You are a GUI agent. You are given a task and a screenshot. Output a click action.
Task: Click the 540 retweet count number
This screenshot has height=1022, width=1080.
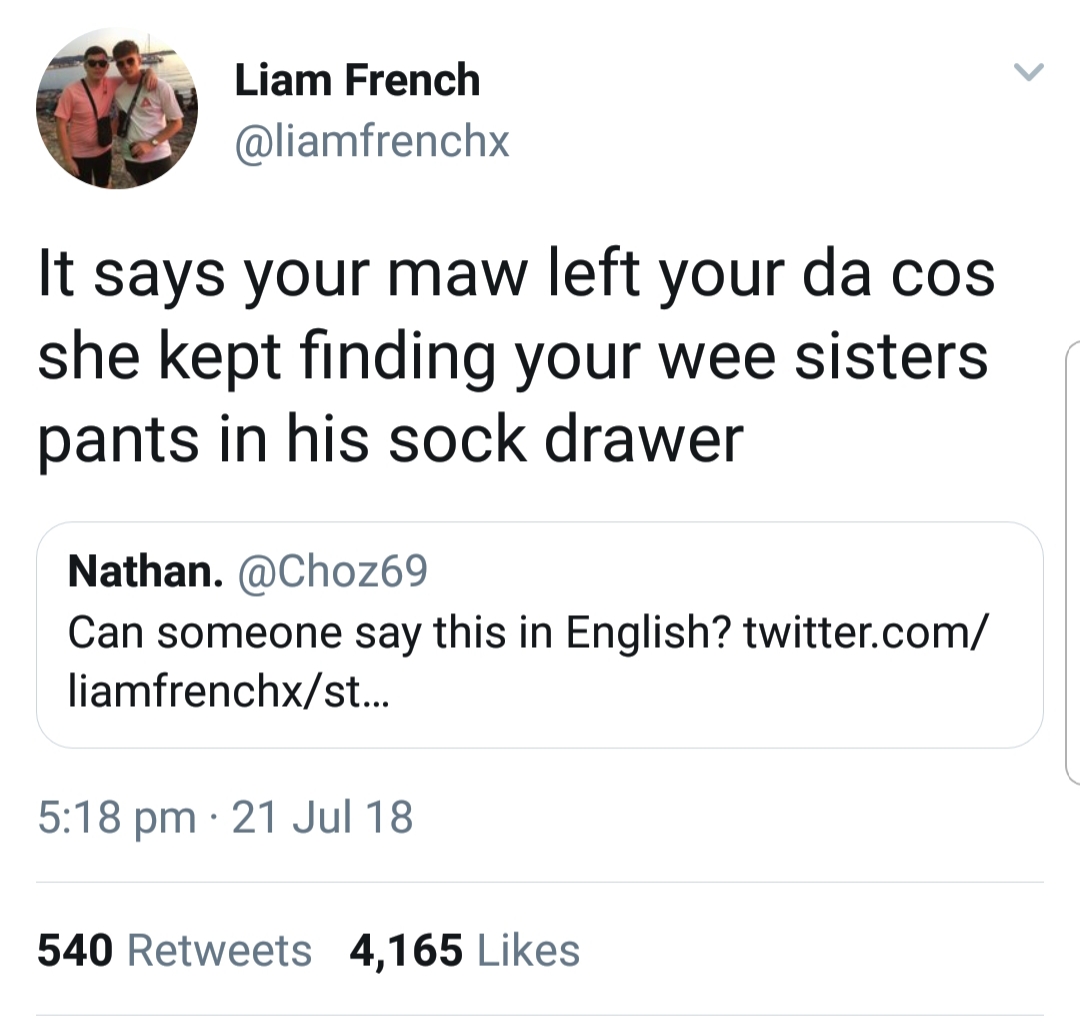pos(75,951)
